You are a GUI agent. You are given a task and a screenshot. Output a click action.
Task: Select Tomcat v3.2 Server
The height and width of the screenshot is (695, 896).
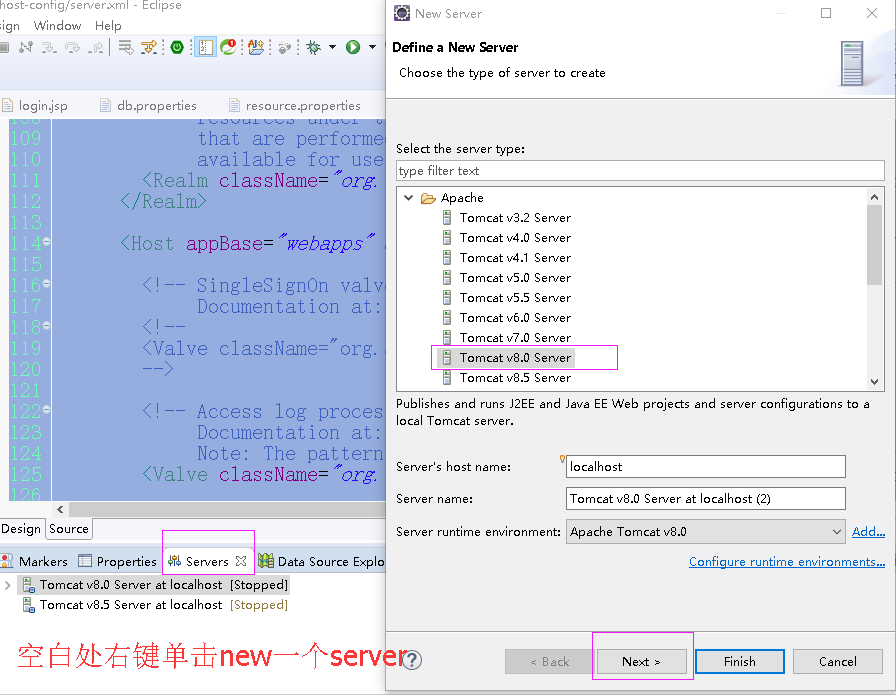(x=515, y=218)
